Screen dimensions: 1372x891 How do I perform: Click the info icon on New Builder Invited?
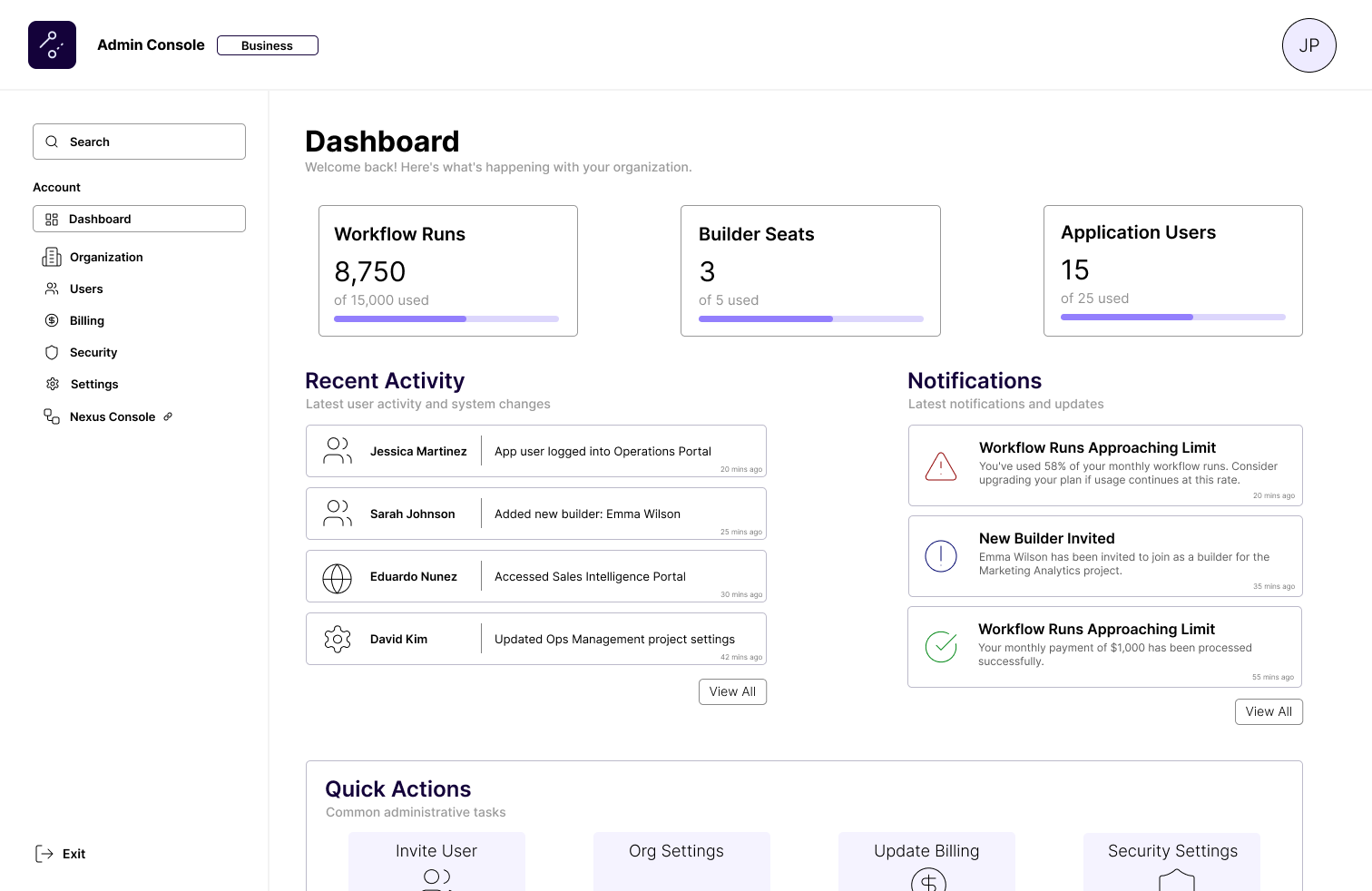pos(941,556)
